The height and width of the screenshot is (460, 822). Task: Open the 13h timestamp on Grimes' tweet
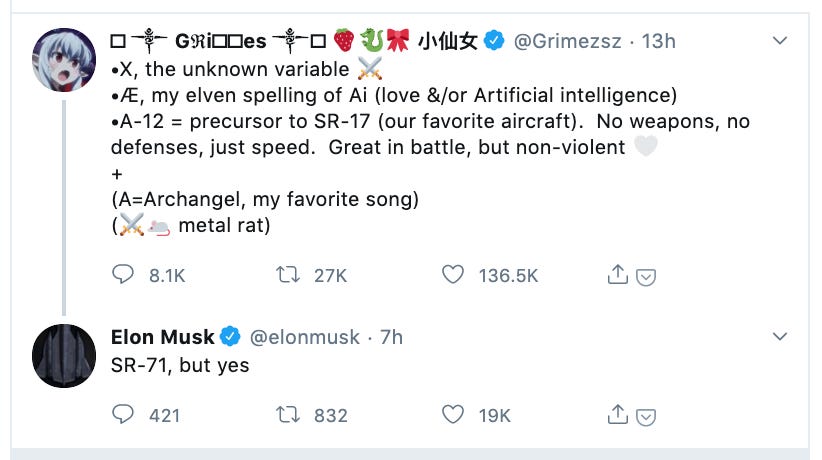coord(659,41)
